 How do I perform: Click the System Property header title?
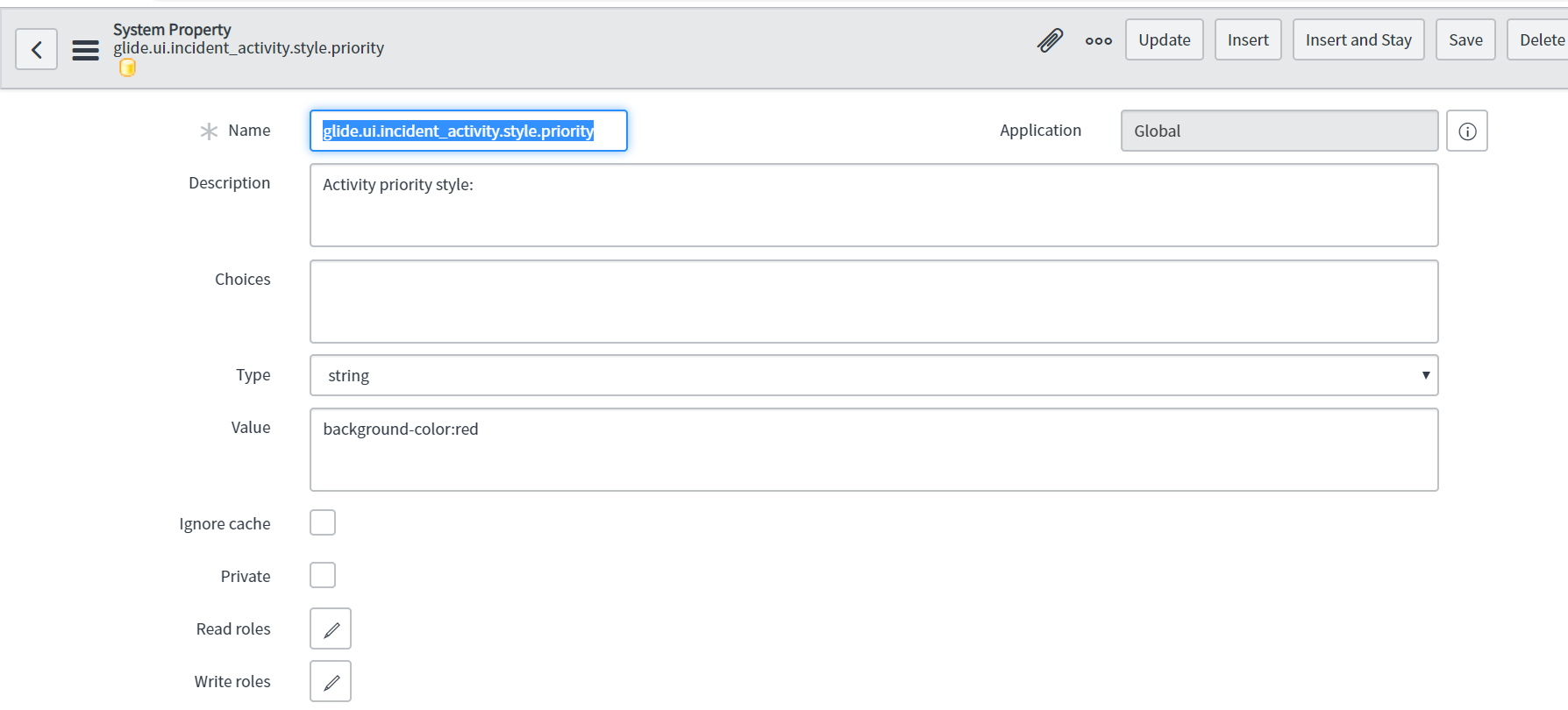pyautogui.click(x=172, y=30)
